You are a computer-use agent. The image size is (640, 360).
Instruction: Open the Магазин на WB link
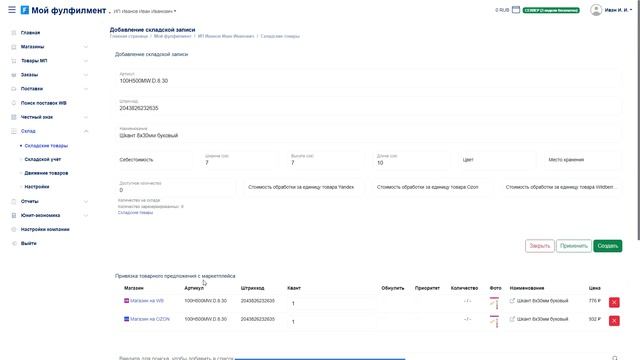click(147, 301)
